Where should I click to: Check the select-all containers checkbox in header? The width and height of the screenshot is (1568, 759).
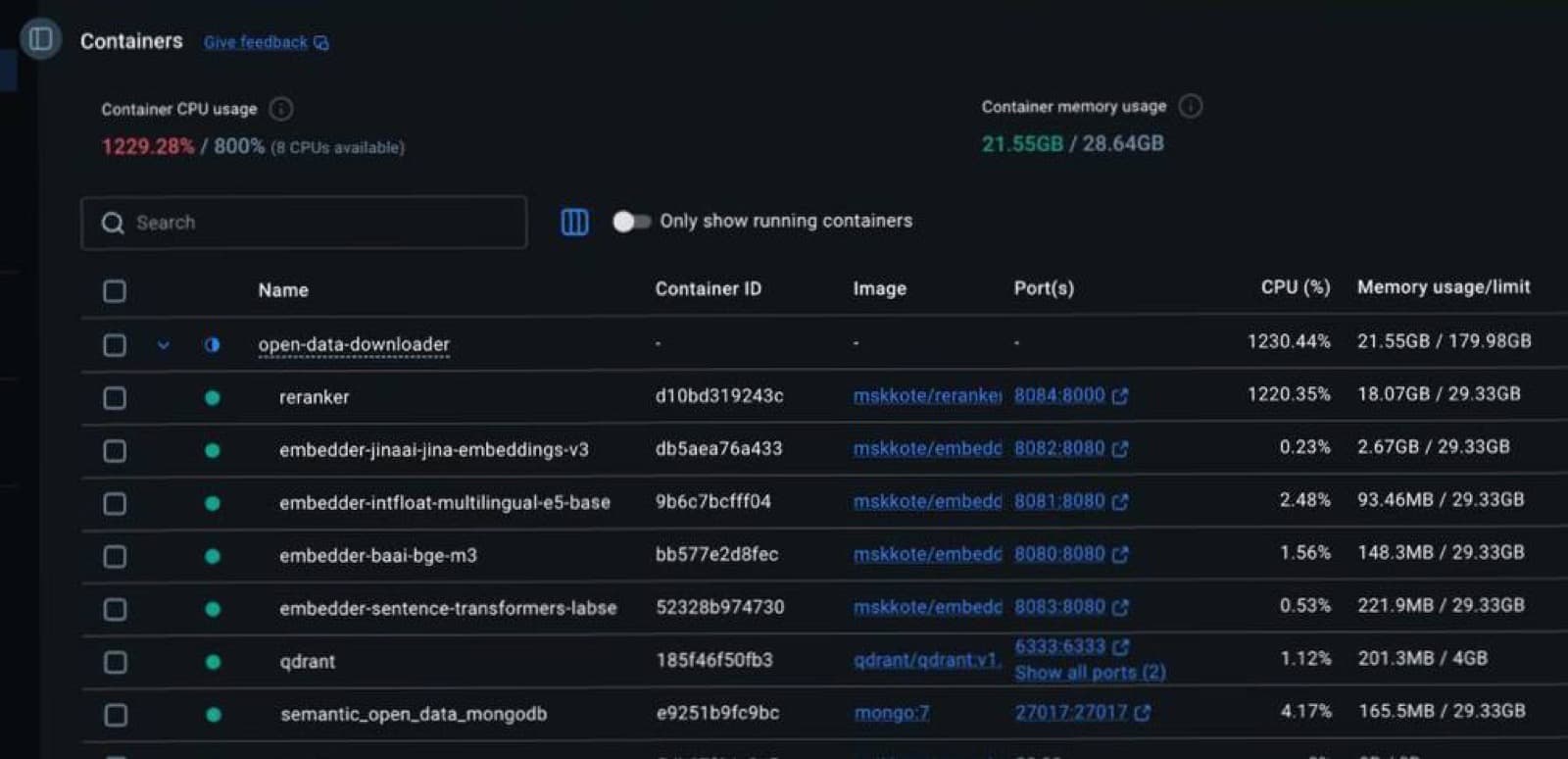click(115, 291)
